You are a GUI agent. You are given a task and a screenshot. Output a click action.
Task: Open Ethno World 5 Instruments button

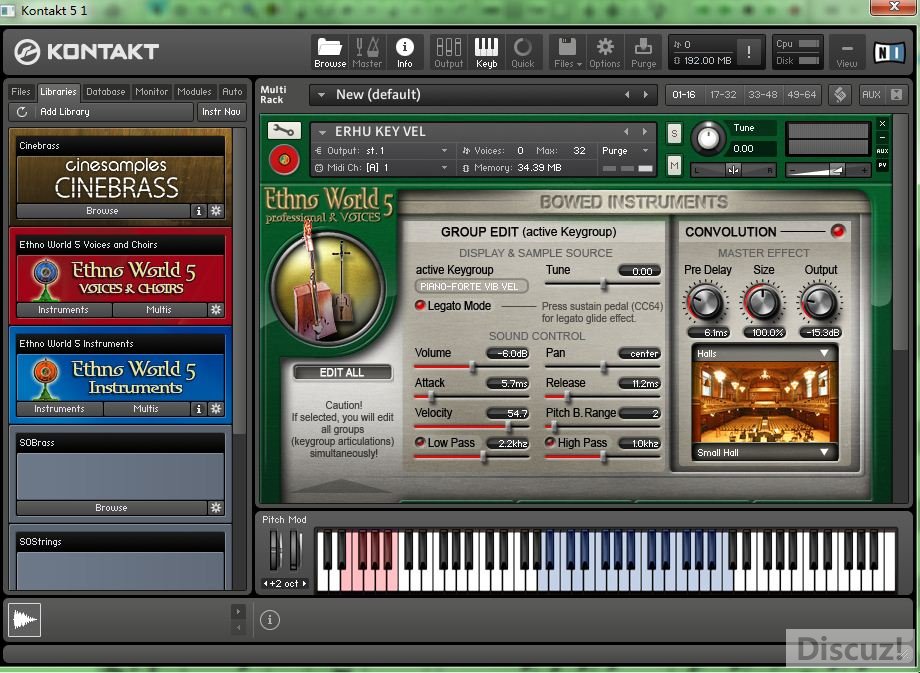coord(59,408)
